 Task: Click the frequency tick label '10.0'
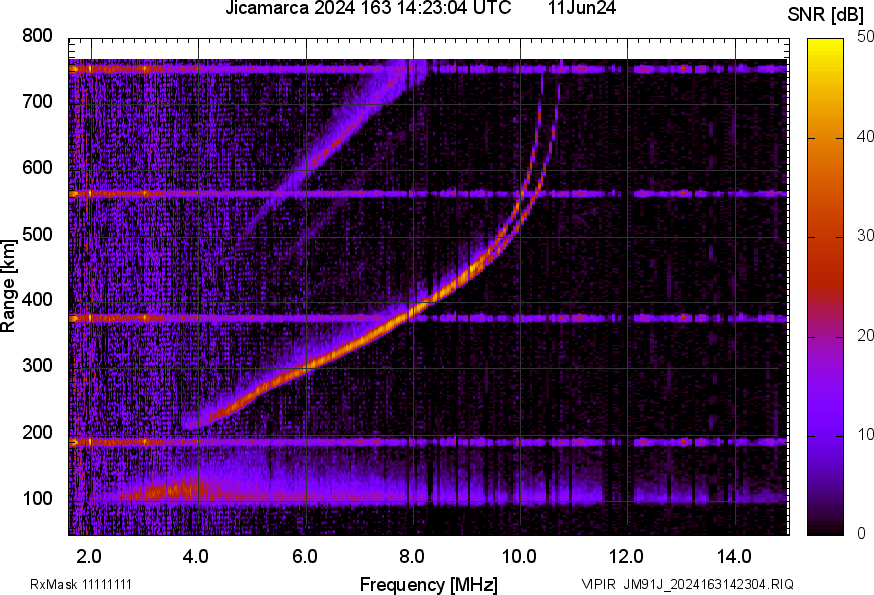coord(519,557)
